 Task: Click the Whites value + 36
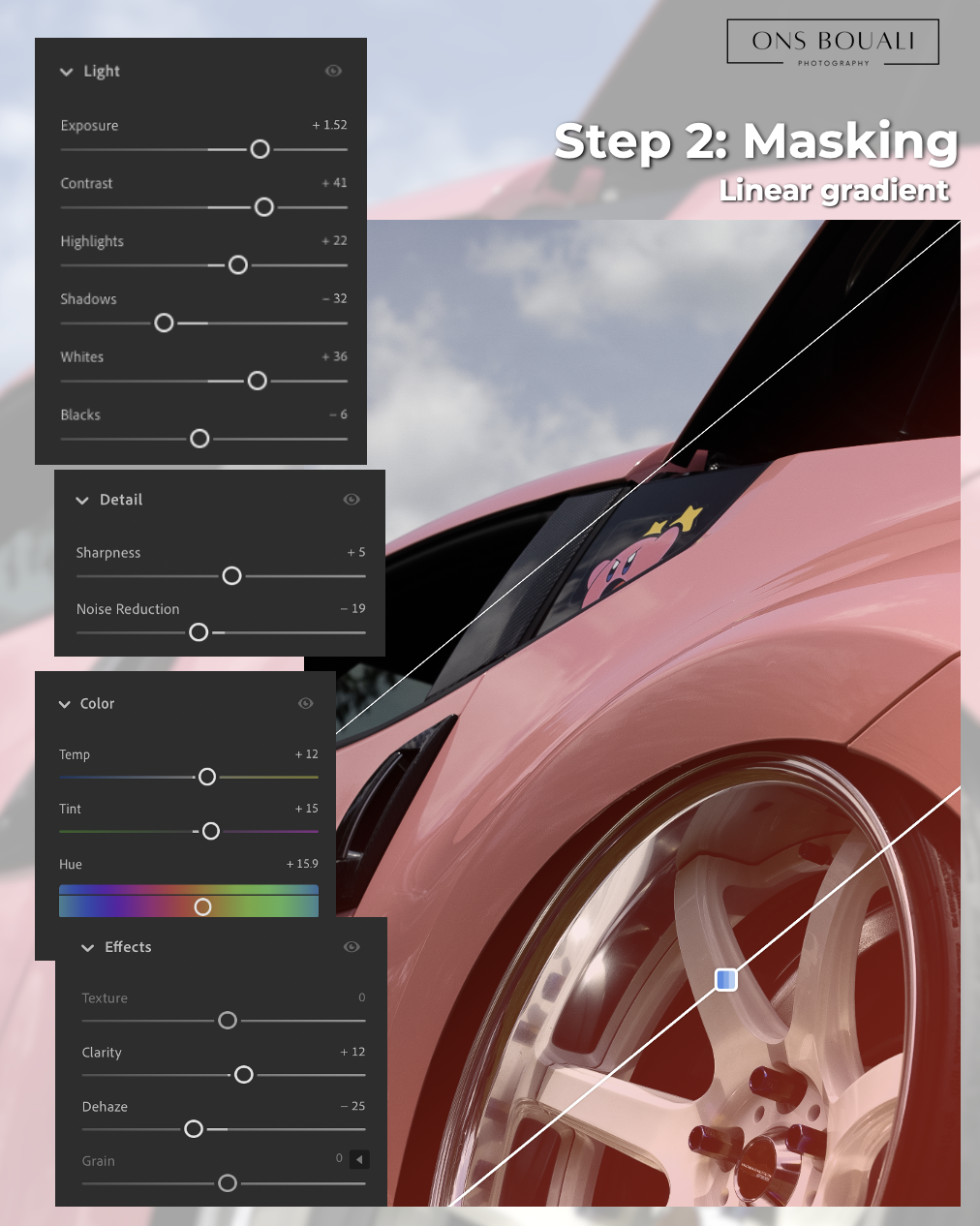coord(334,357)
